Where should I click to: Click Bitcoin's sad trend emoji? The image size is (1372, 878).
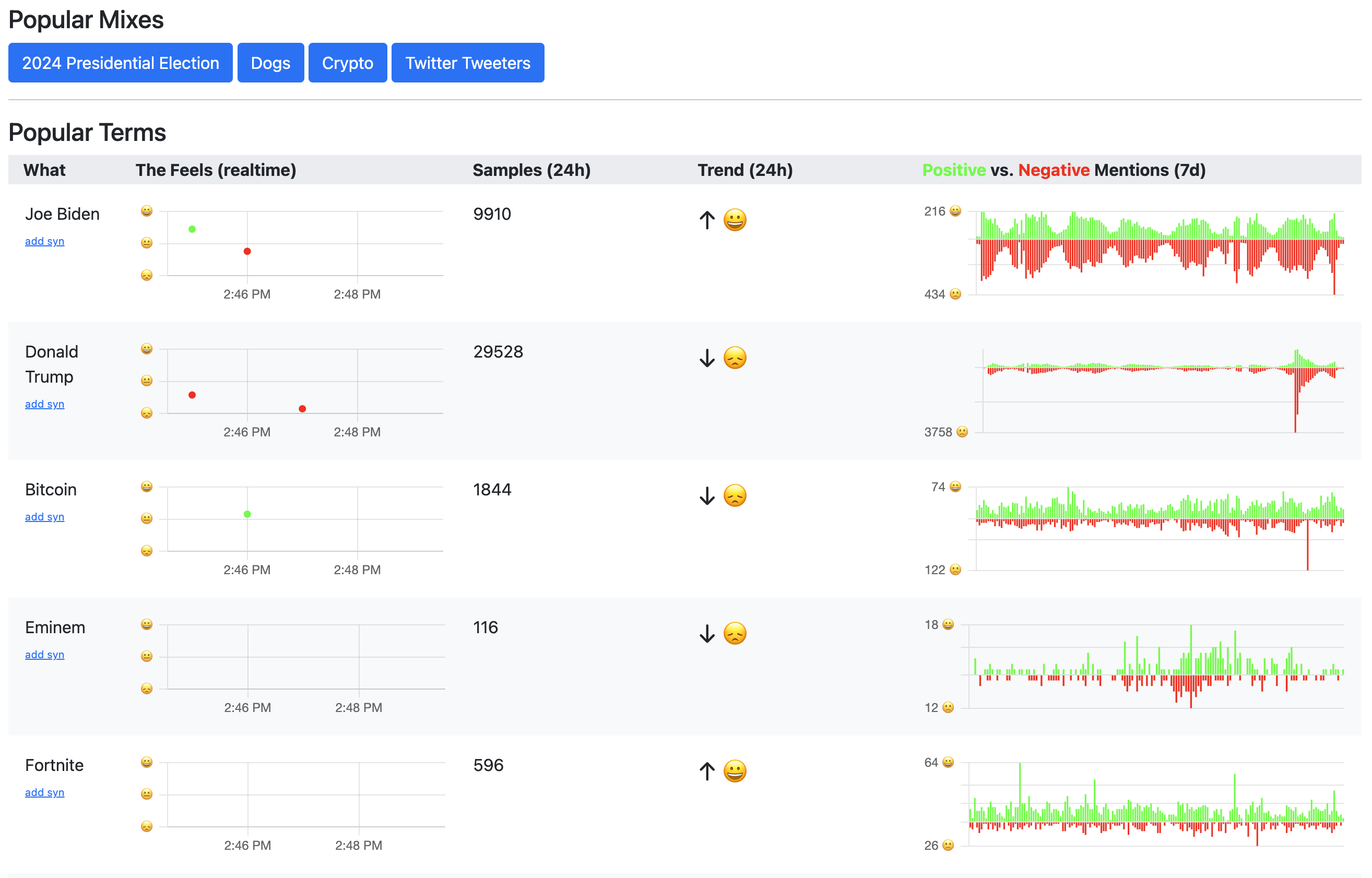coord(735,495)
